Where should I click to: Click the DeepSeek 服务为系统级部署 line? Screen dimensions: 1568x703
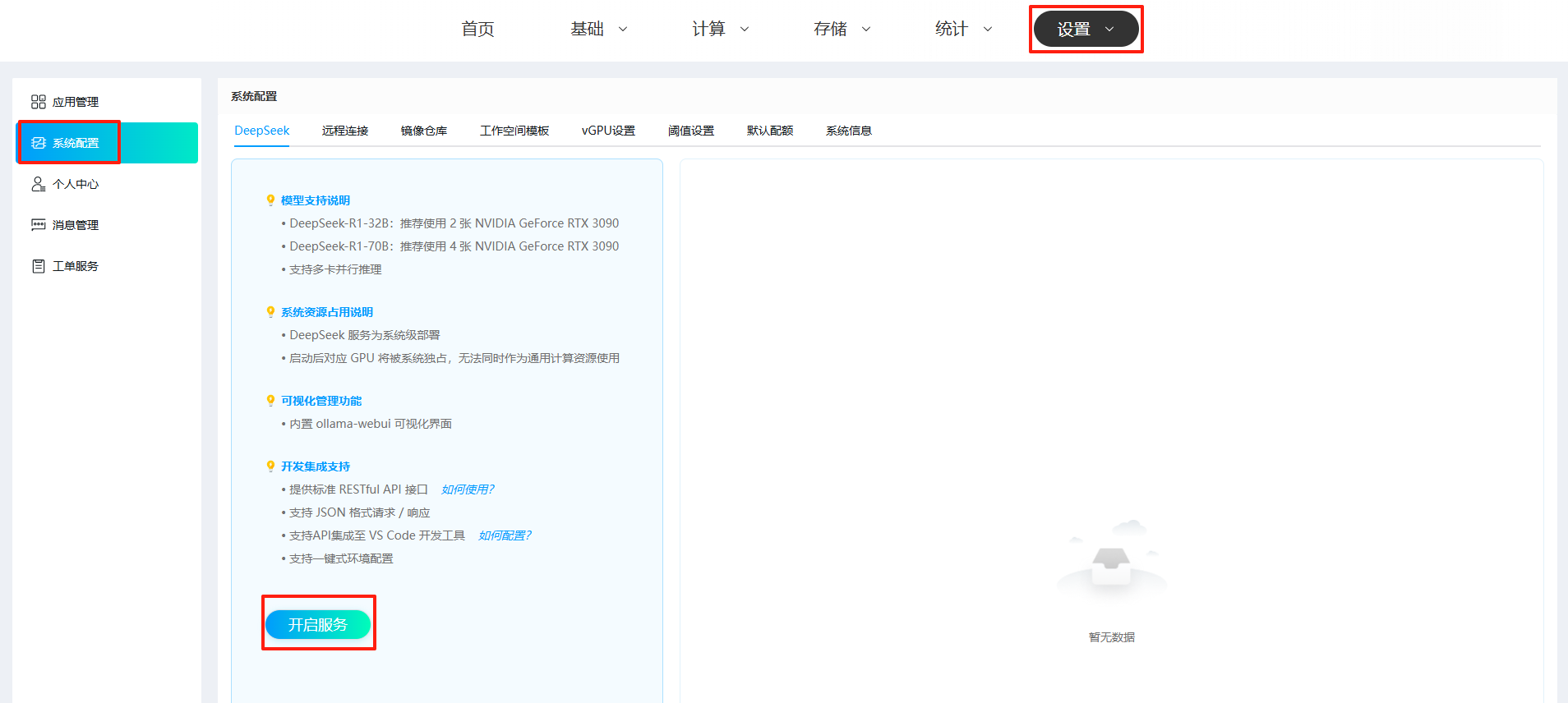click(x=361, y=335)
